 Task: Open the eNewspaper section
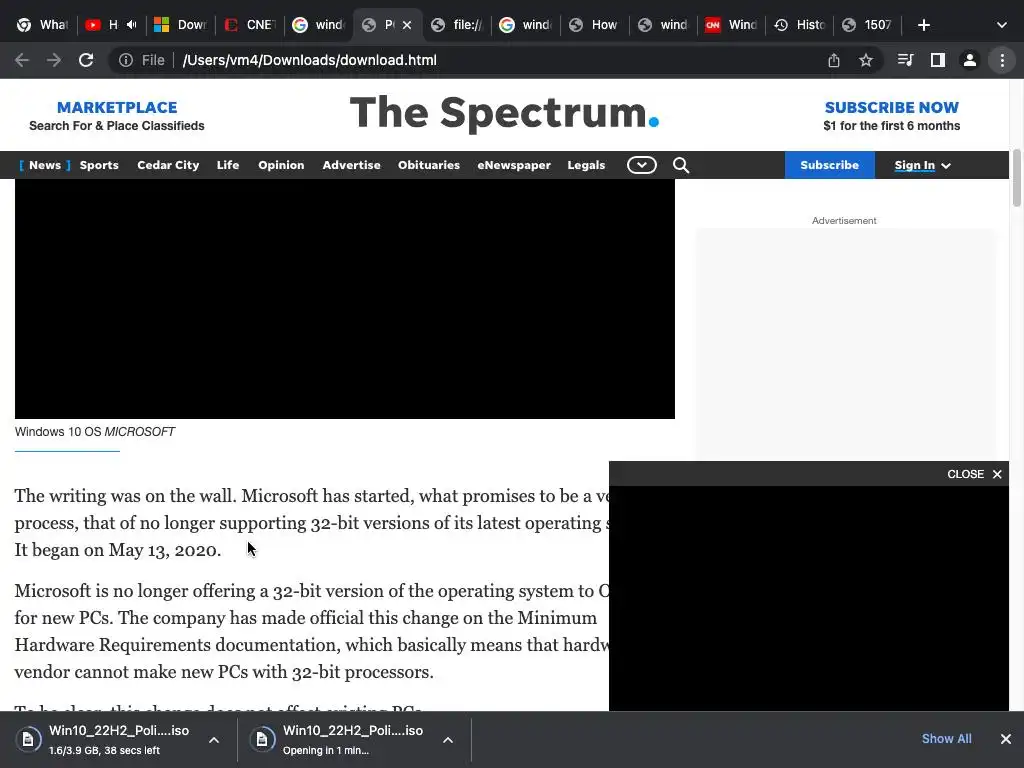[514, 165]
